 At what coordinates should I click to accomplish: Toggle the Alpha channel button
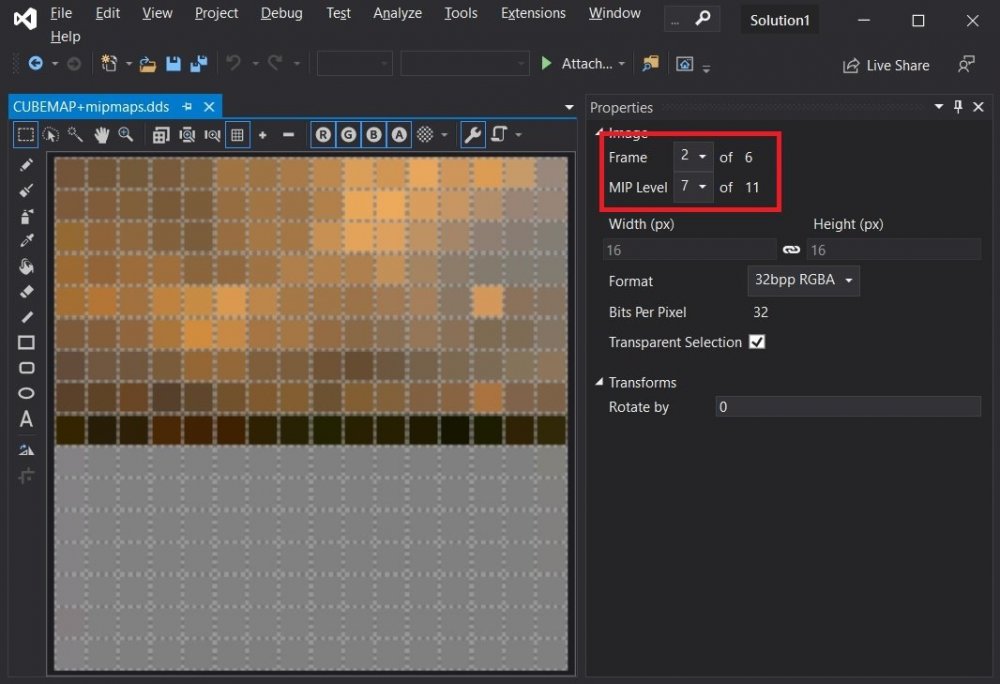tap(399, 134)
